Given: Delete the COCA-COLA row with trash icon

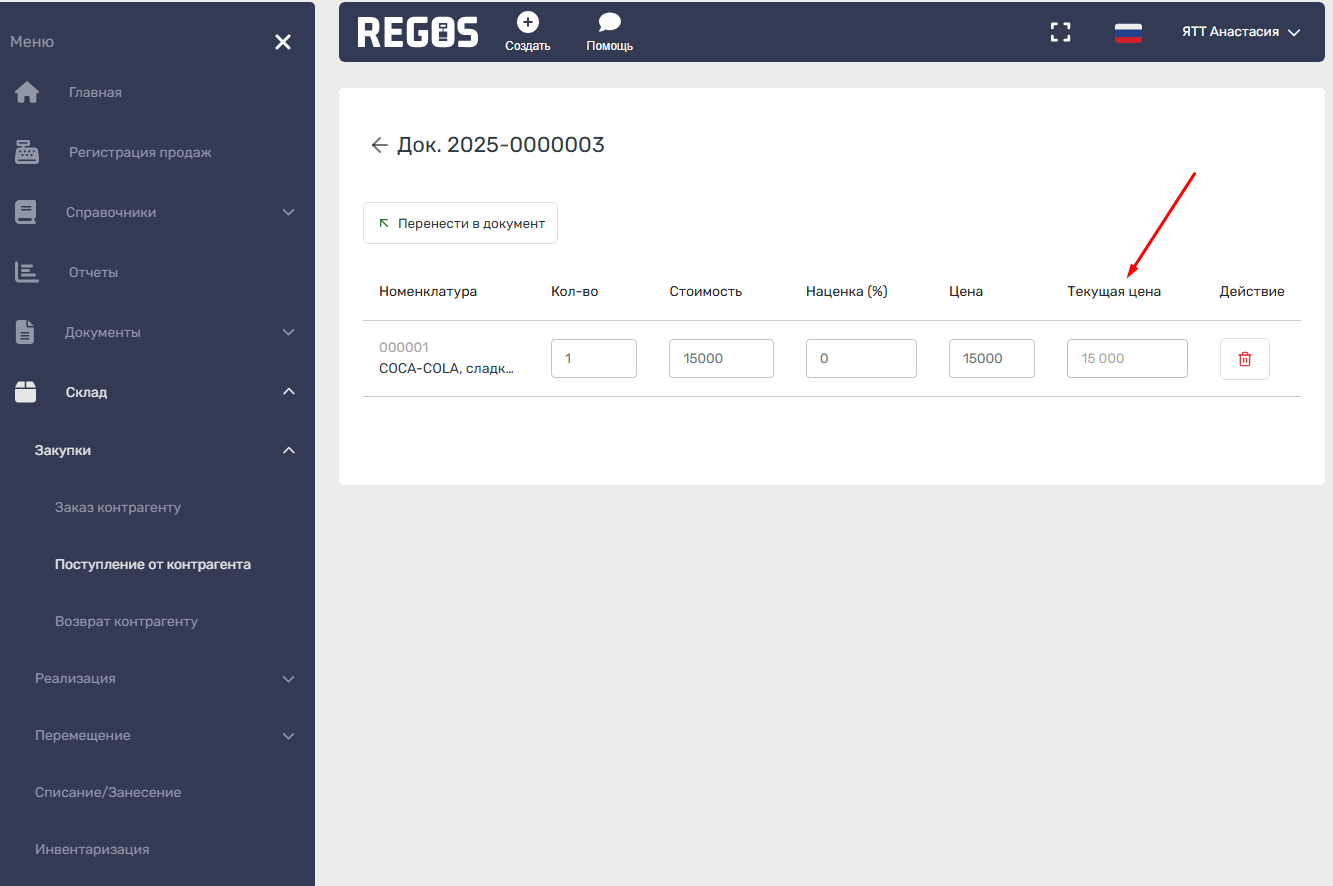Looking at the screenshot, I should [1244, 359].
